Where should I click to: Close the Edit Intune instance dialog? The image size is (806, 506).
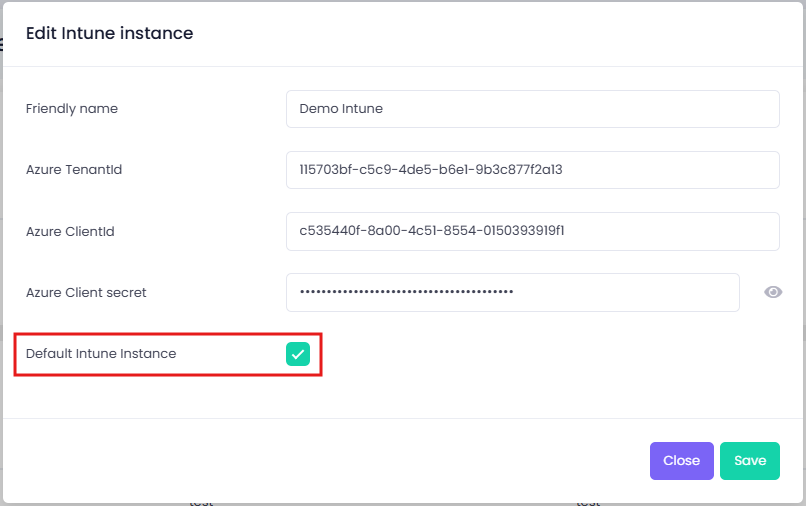[682, 461]
